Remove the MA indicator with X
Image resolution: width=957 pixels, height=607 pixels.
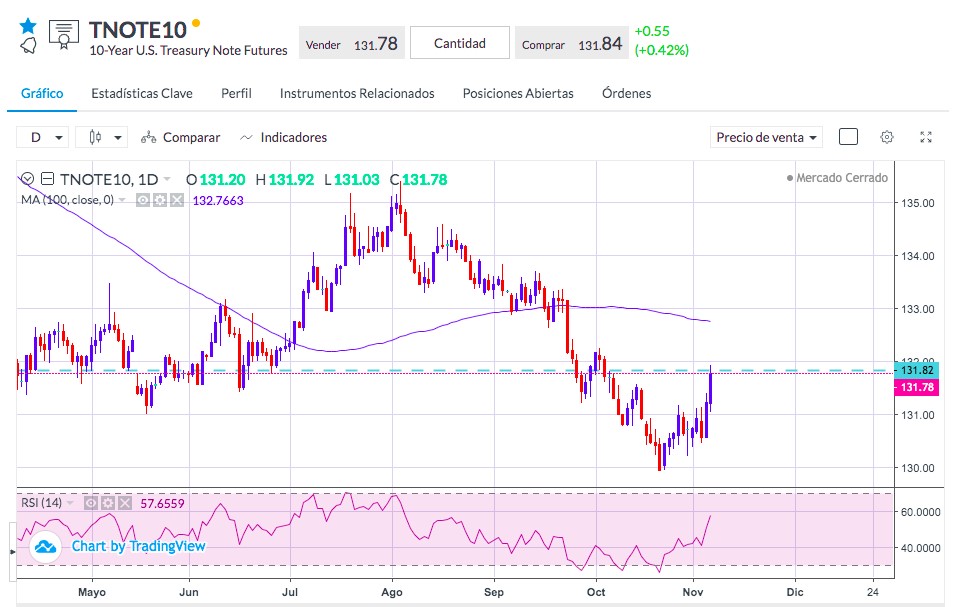point(177,200)
